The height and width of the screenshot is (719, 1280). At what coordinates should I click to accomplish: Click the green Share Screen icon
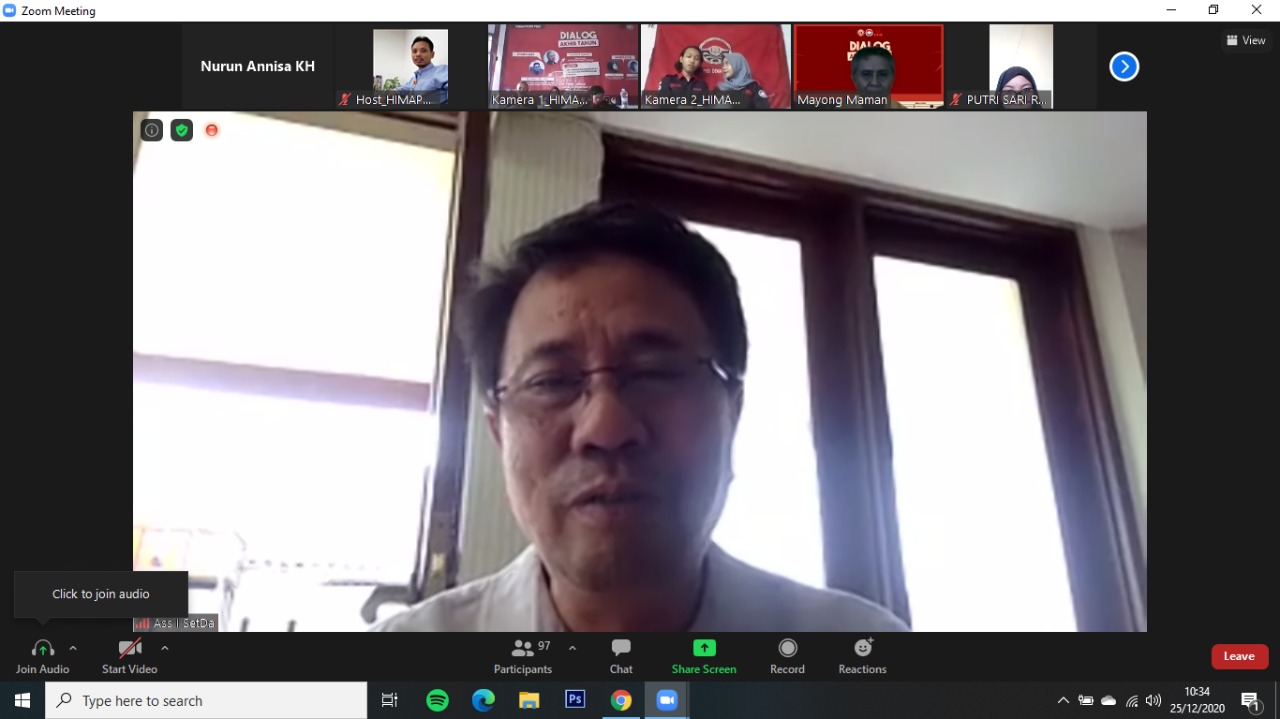coord(704,648)
